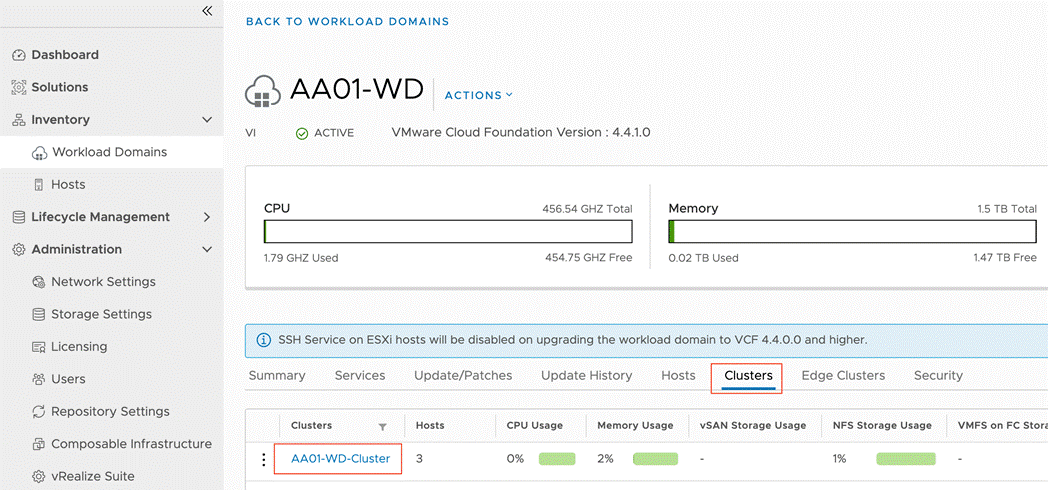Open the AA01-WD-Cluster link

pos(340,459)
